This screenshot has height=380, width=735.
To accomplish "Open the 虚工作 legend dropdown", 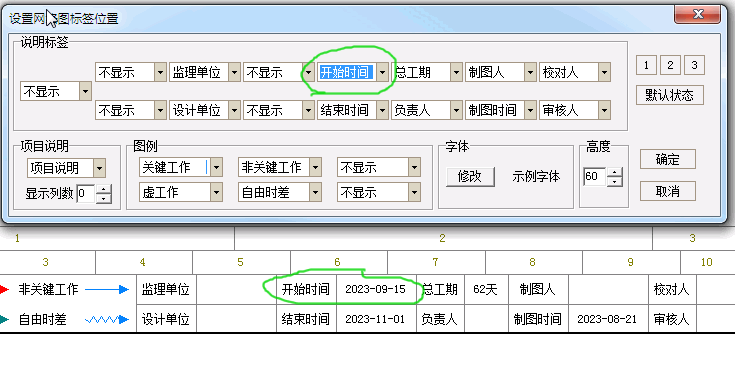I will (217, 192).
